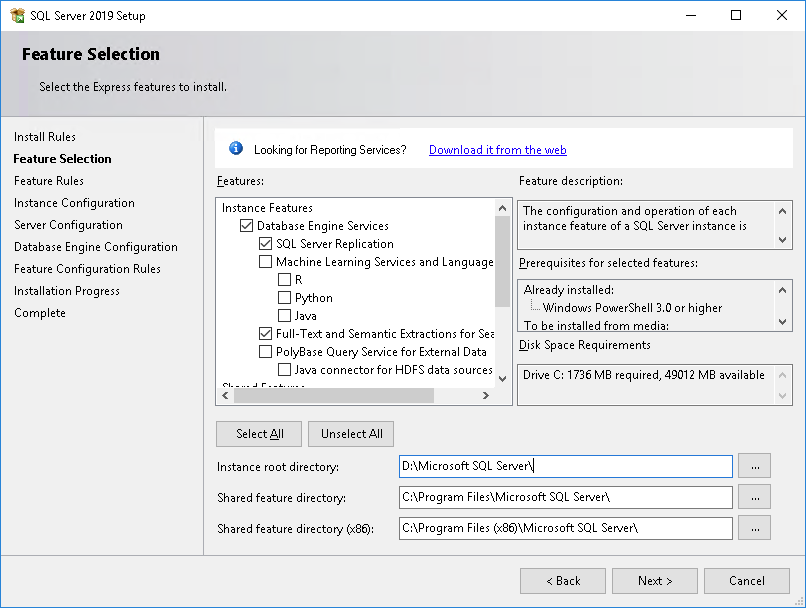The height and width of the screenshot is (610, 806).
Task: Check the Python language option
Action: [284, 298]
